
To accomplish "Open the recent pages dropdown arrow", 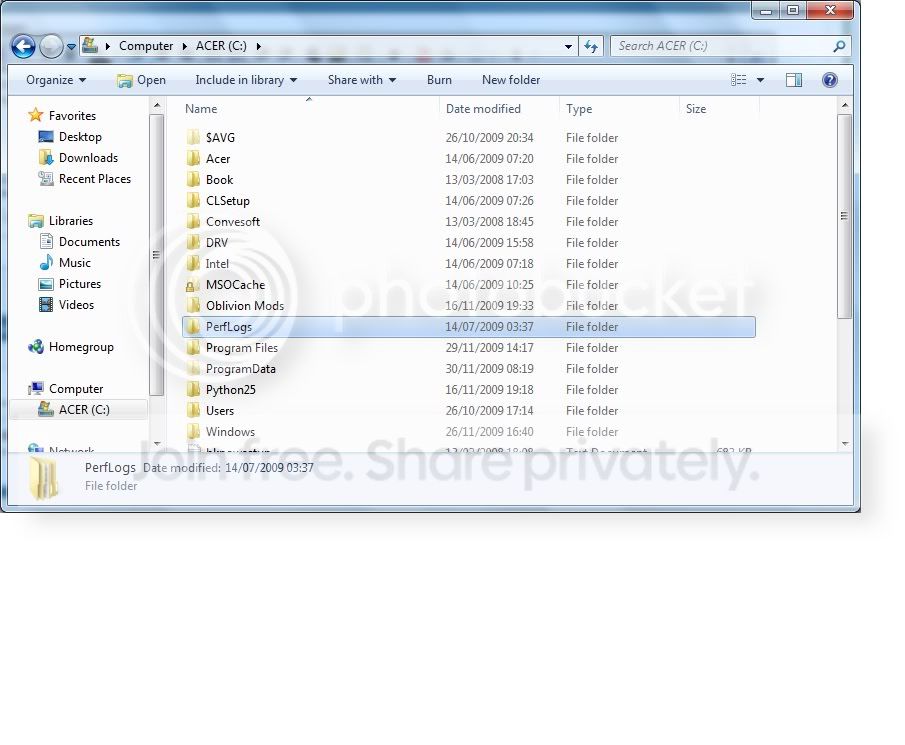I will point(71,47).
